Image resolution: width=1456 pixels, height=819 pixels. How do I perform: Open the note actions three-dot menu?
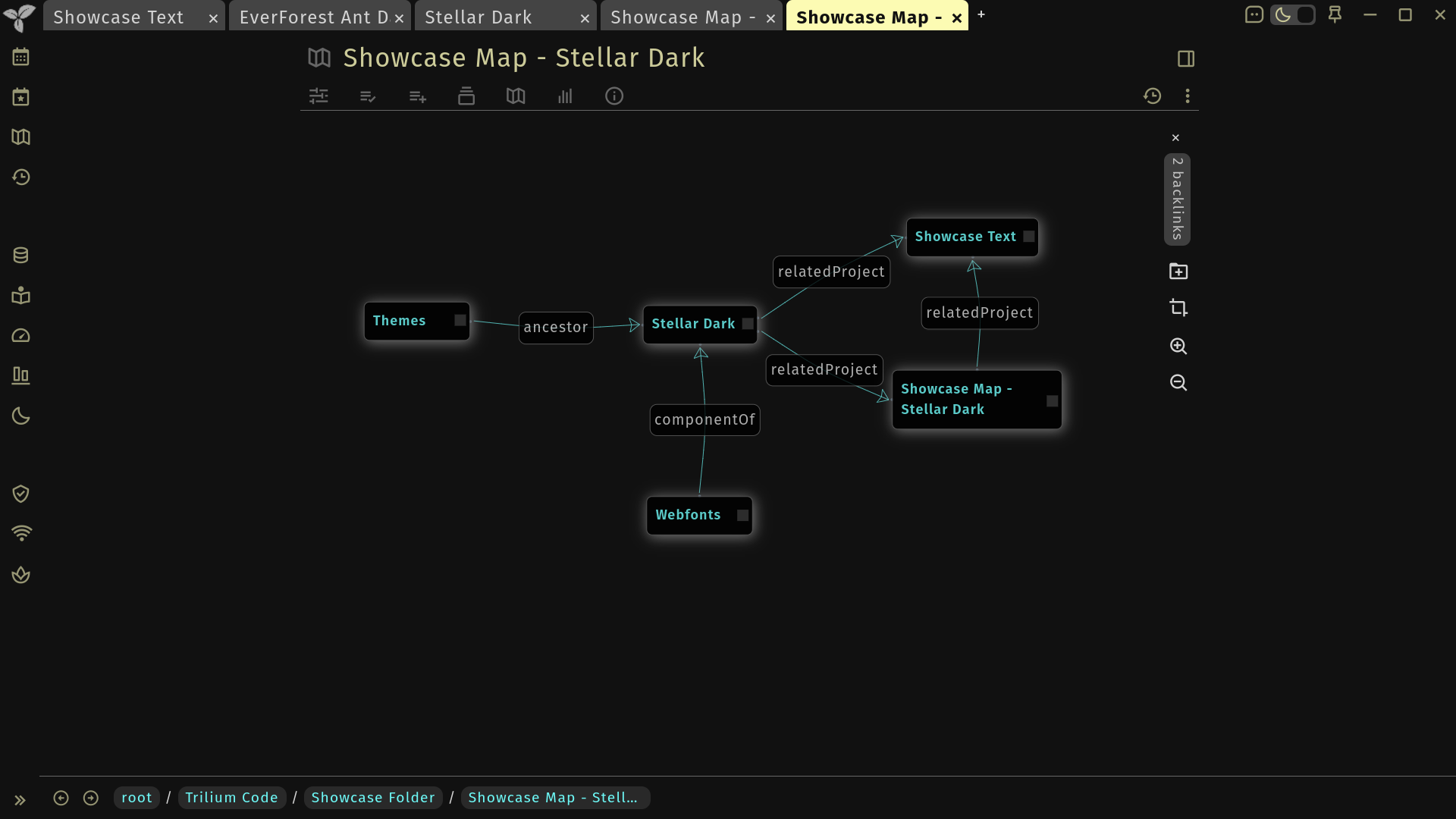pyautogui.click(x=1188, y=96)
